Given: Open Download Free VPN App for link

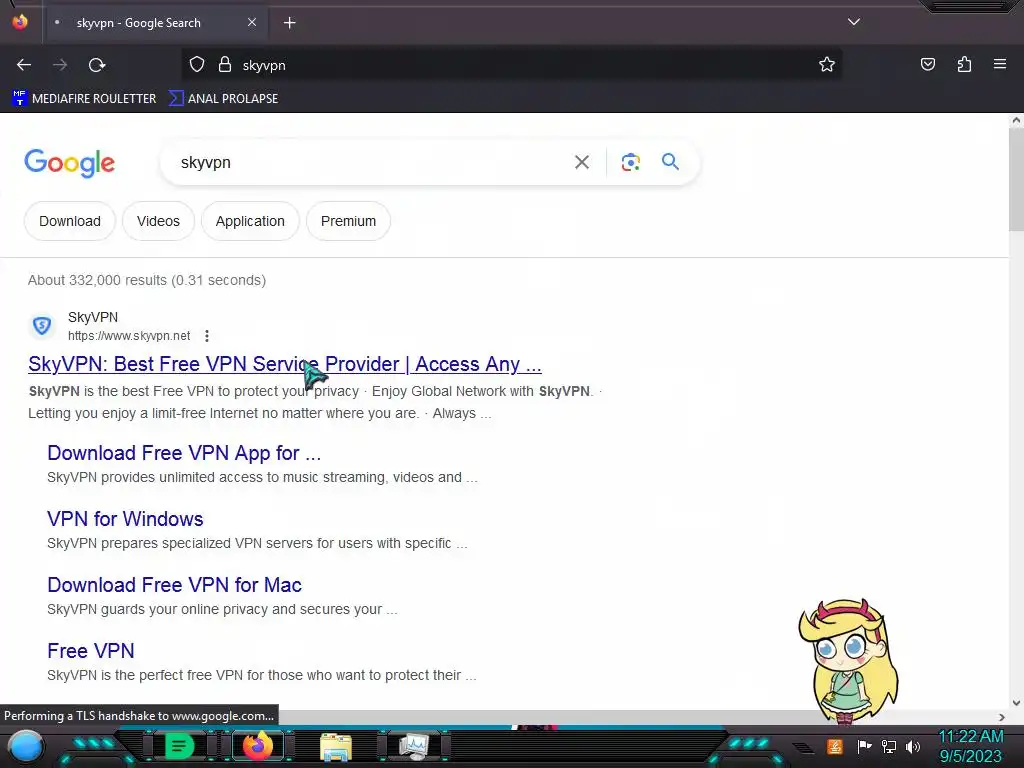Looking at the screenshot, I should pos(184,453).
